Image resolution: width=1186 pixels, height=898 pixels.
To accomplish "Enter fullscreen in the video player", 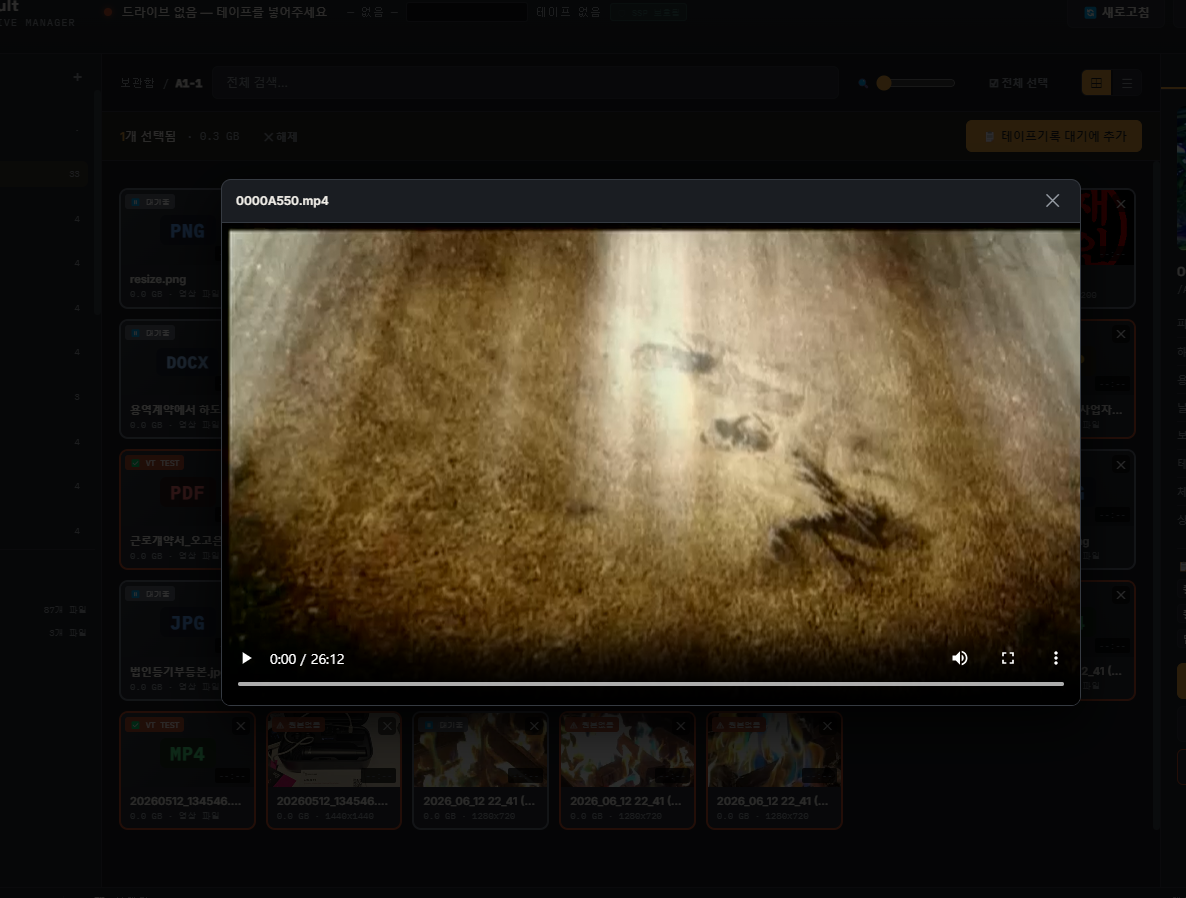I will [x=1007, y=658].
